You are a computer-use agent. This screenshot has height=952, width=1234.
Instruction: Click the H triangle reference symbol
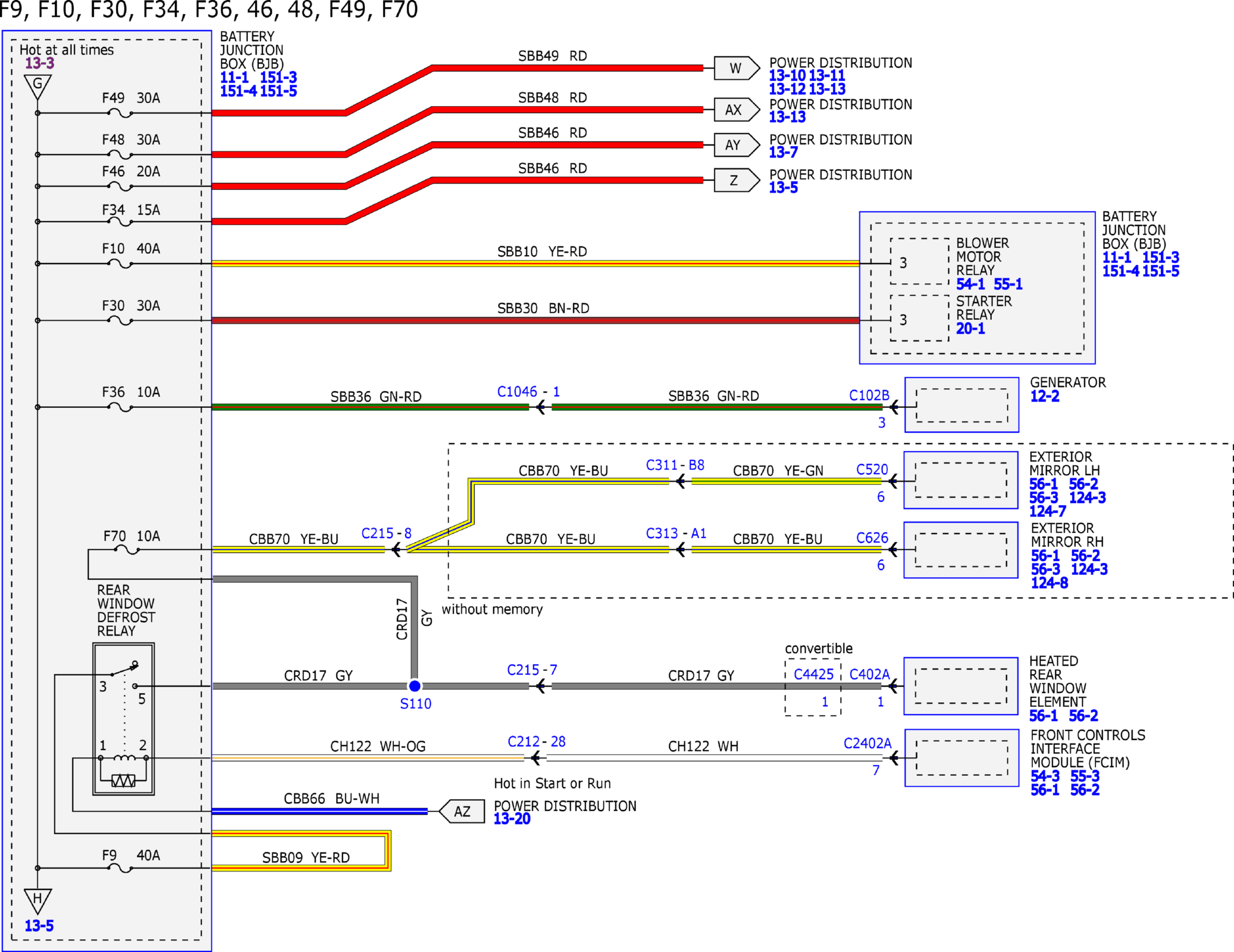click(38, 901)
